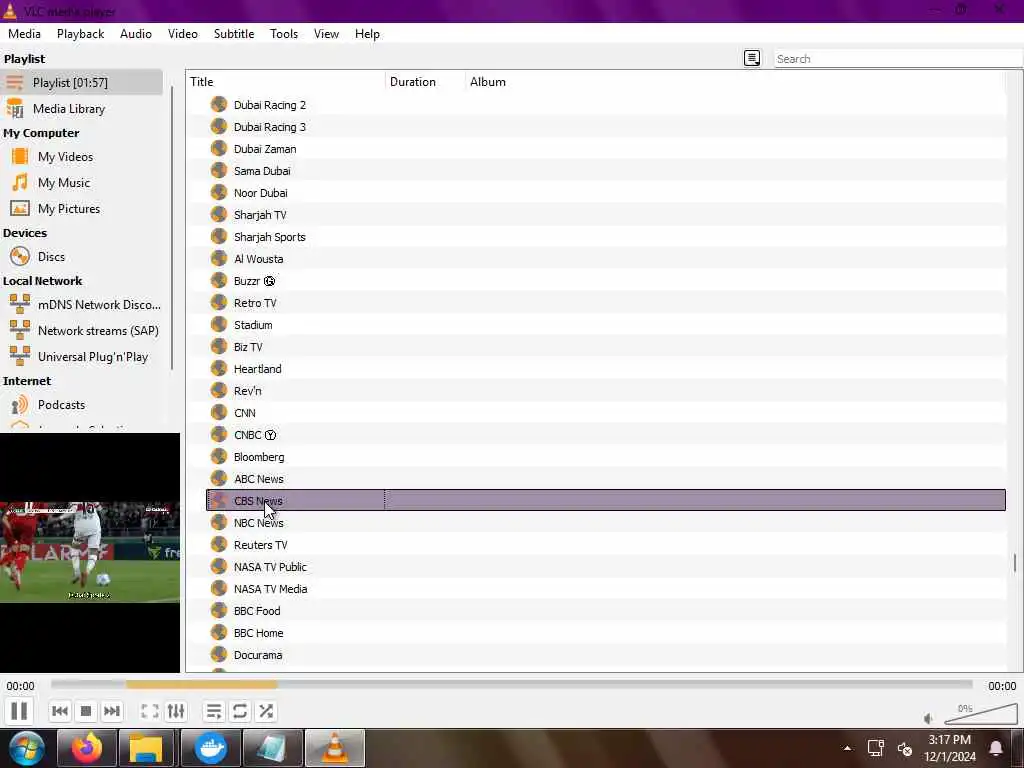The height and width of the screenshot is (768, 1024).
Task: Open the Subtitle menu
Action: tap(234, 34)
